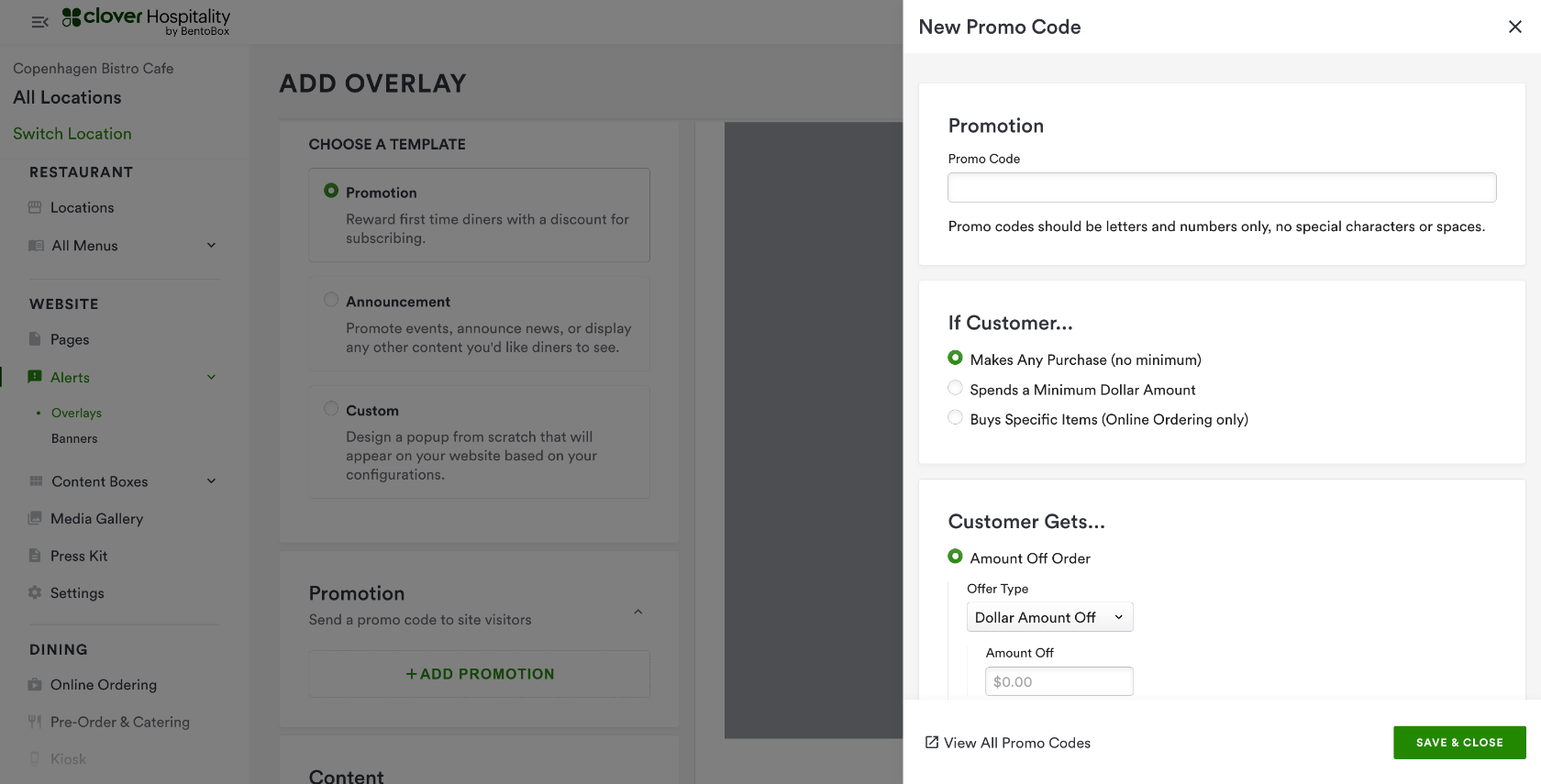Click the Clover Hospitality logo

(146, 20)
